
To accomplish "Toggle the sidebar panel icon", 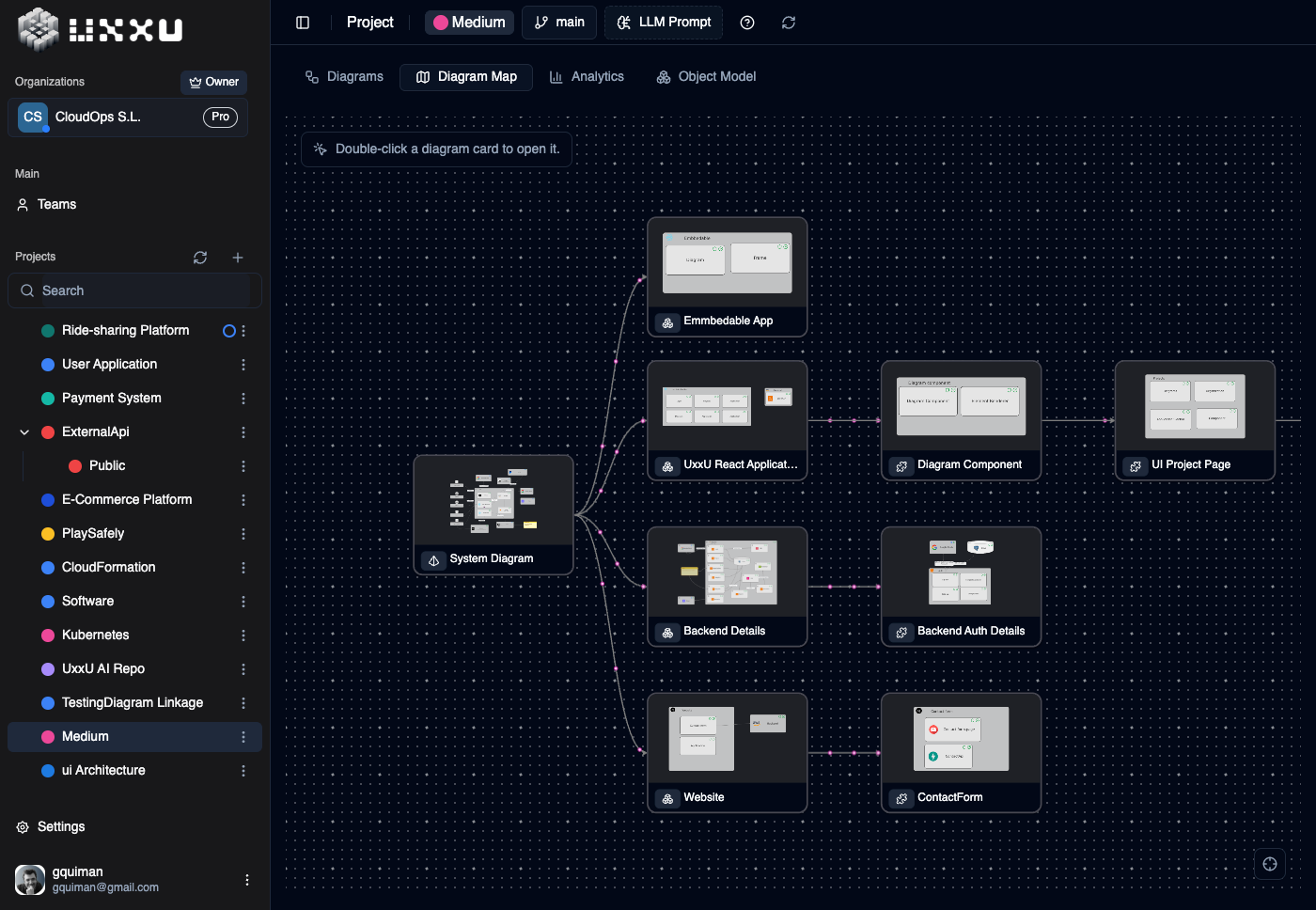I will [303, 23].
